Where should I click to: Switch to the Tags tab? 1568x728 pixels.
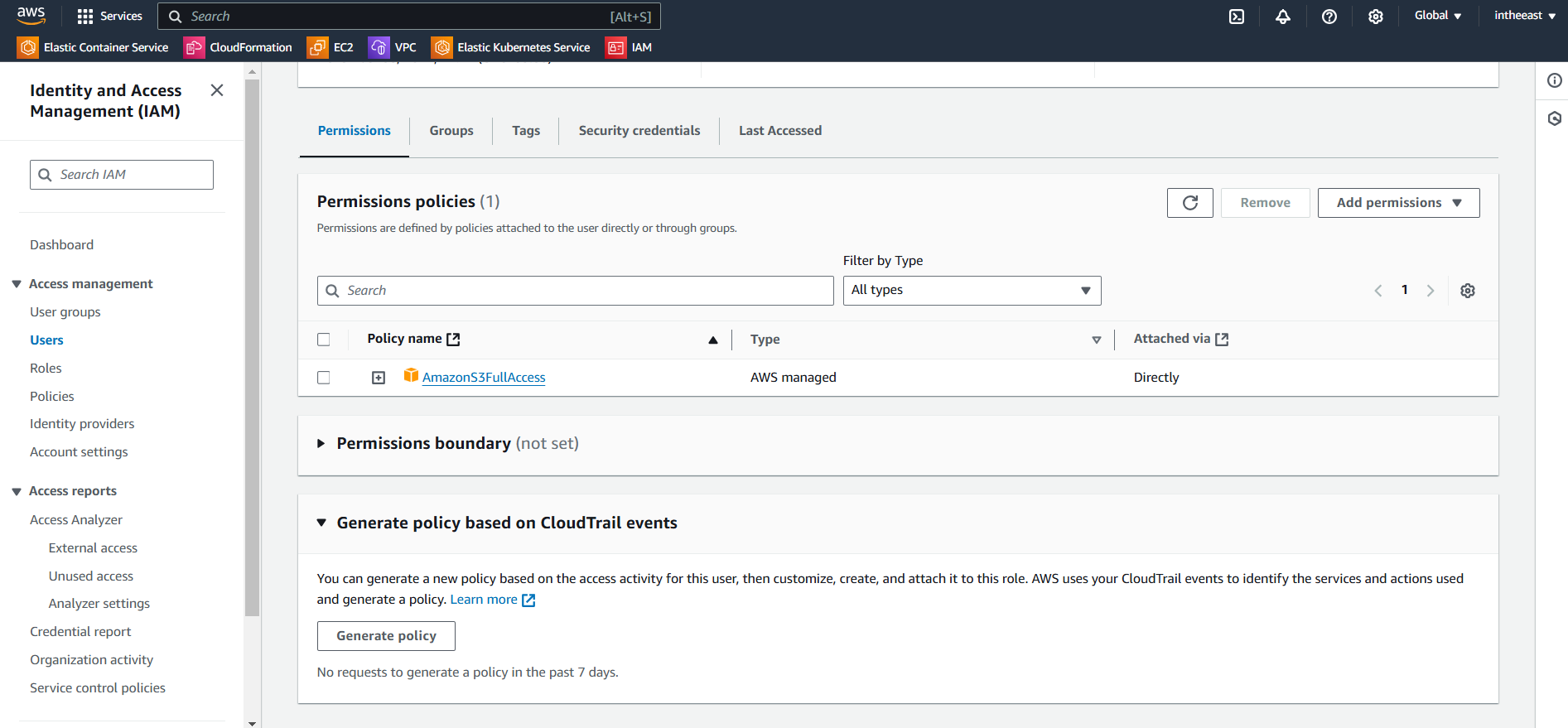coord(526,131)
